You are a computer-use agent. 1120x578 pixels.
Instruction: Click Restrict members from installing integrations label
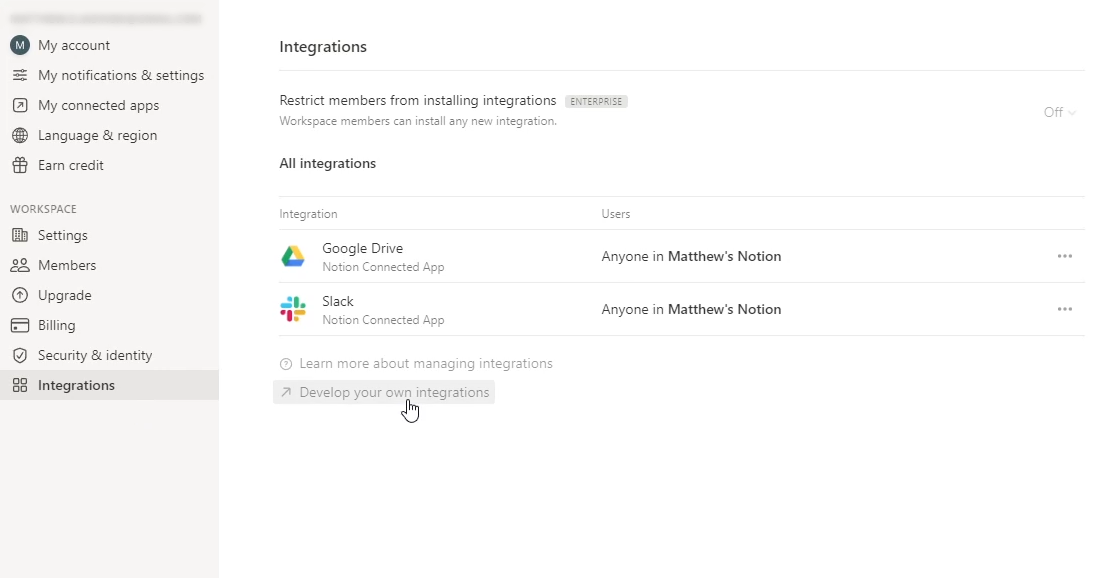coord(418,101)
